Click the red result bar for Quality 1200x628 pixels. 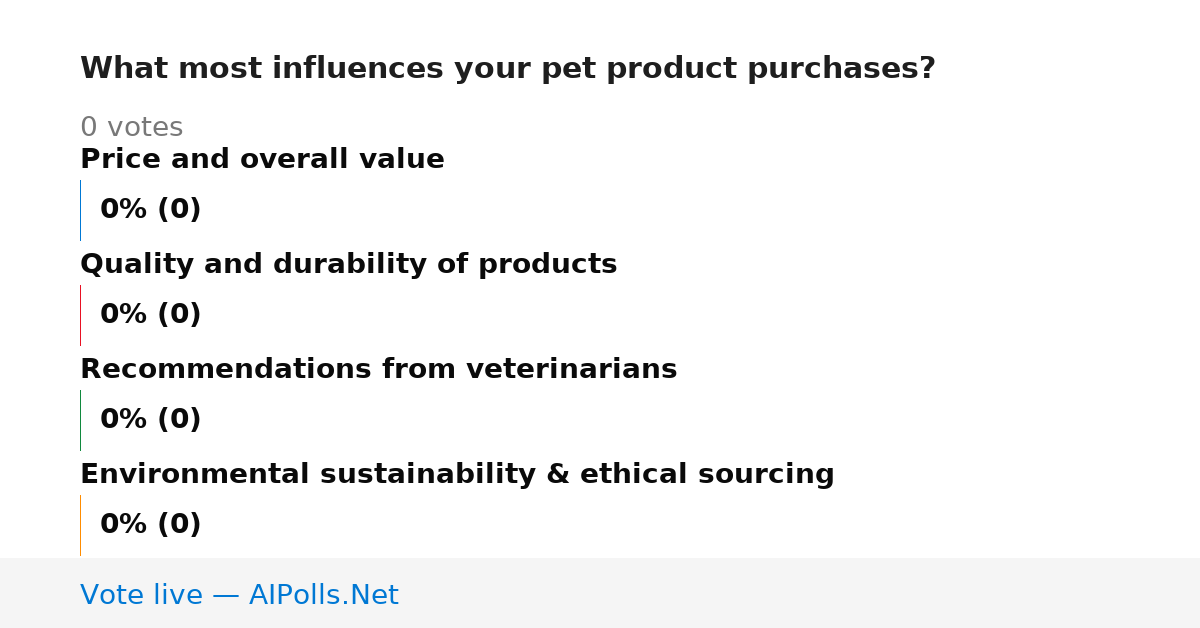tap(80, 315)
